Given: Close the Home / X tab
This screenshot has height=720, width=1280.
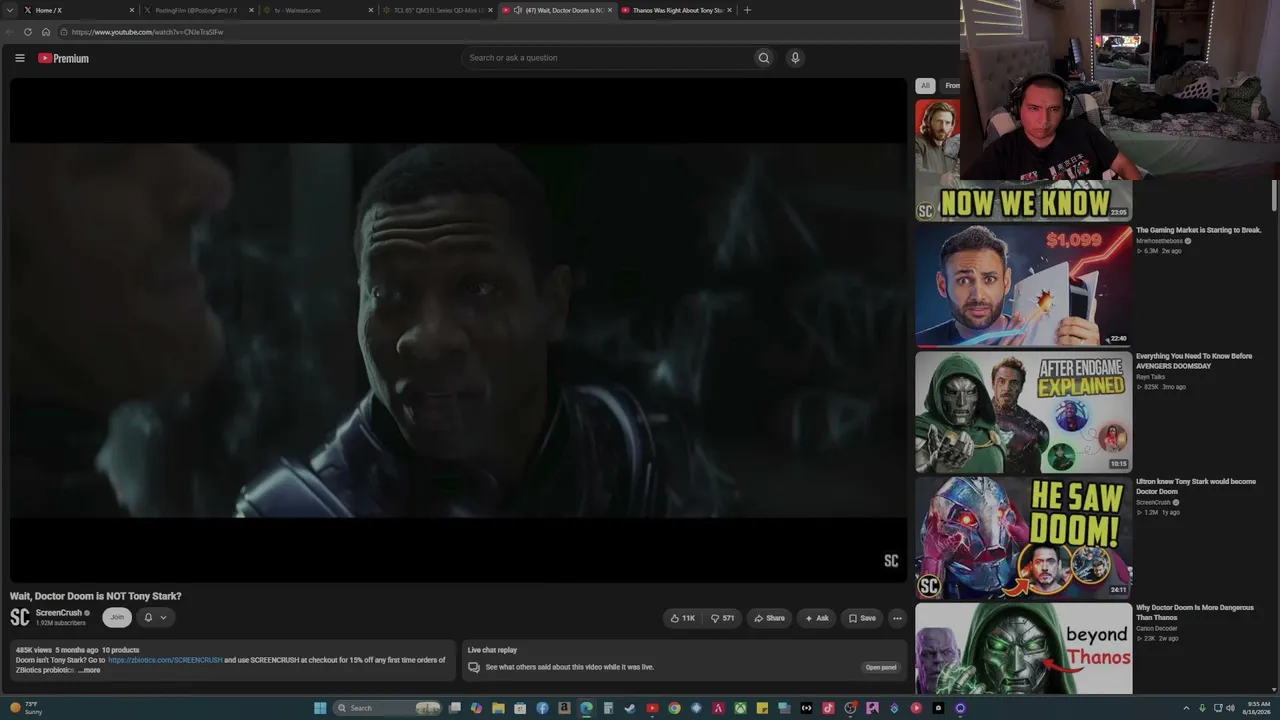Looking at the screenshot, I should (131, 10).
